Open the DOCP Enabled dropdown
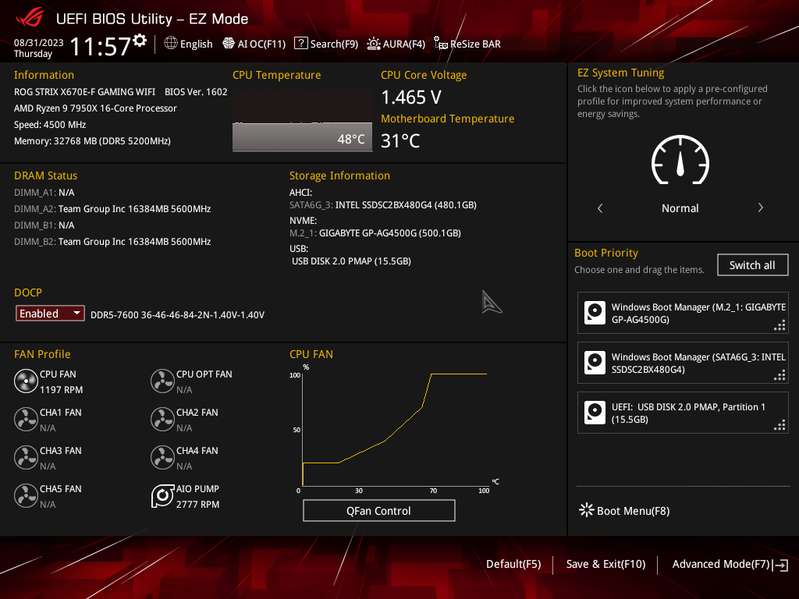 (x=50, y=313)
